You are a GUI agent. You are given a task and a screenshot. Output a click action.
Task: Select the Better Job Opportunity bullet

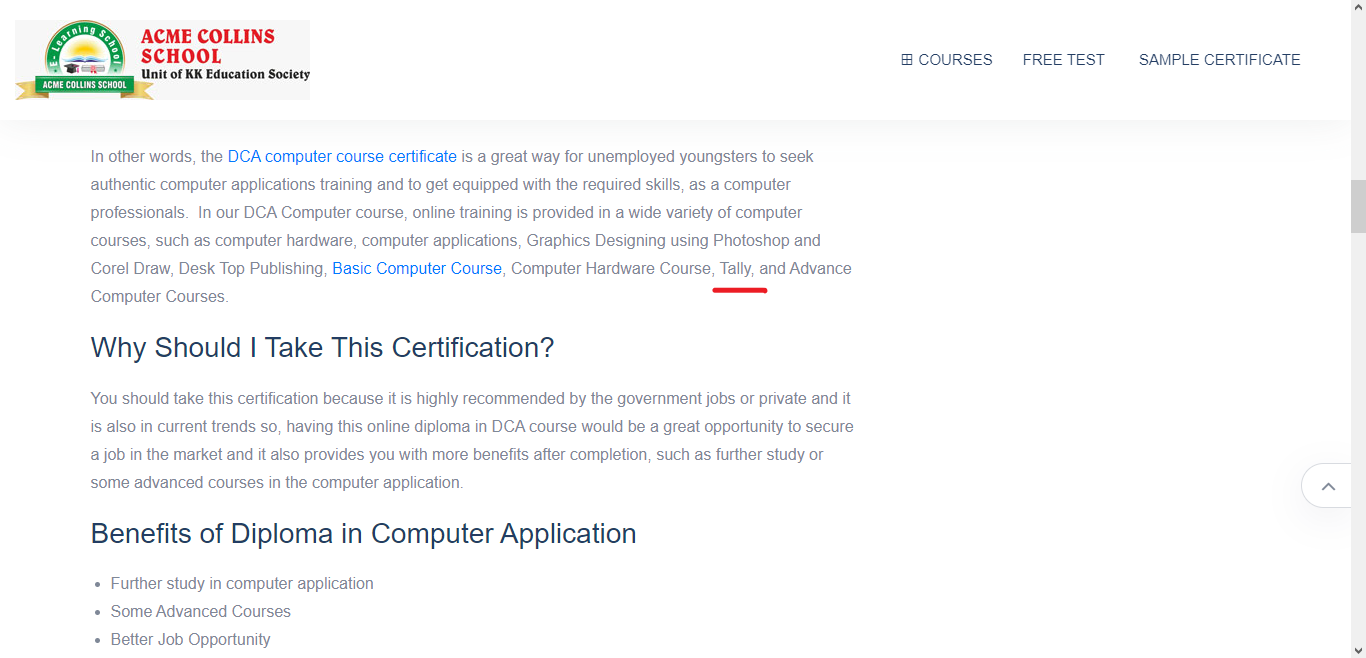190,640
